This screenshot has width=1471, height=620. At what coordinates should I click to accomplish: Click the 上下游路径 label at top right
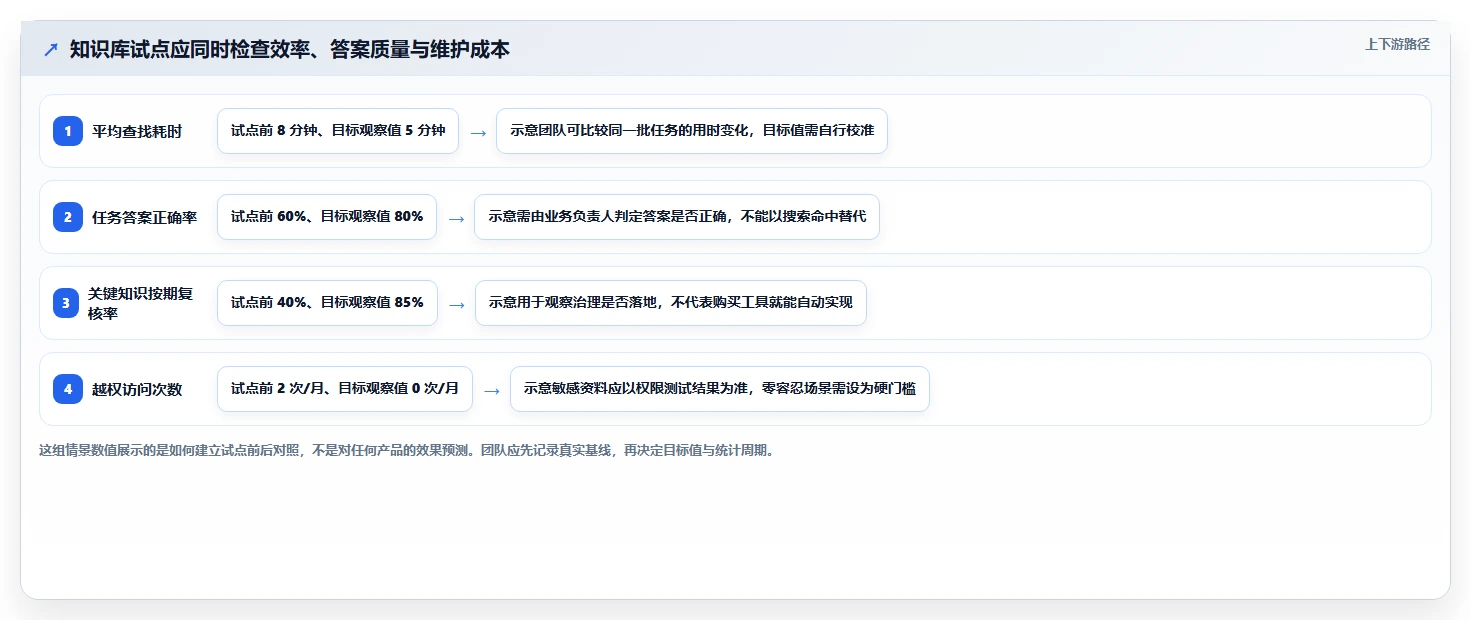click(1397, 44)
